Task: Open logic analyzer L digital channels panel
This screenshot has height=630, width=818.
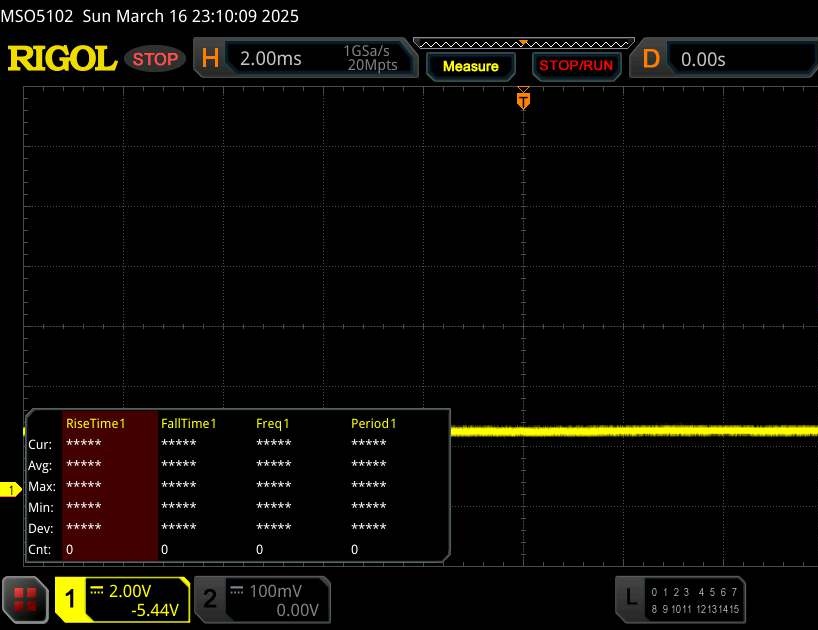Action: [x=680, y=600]
